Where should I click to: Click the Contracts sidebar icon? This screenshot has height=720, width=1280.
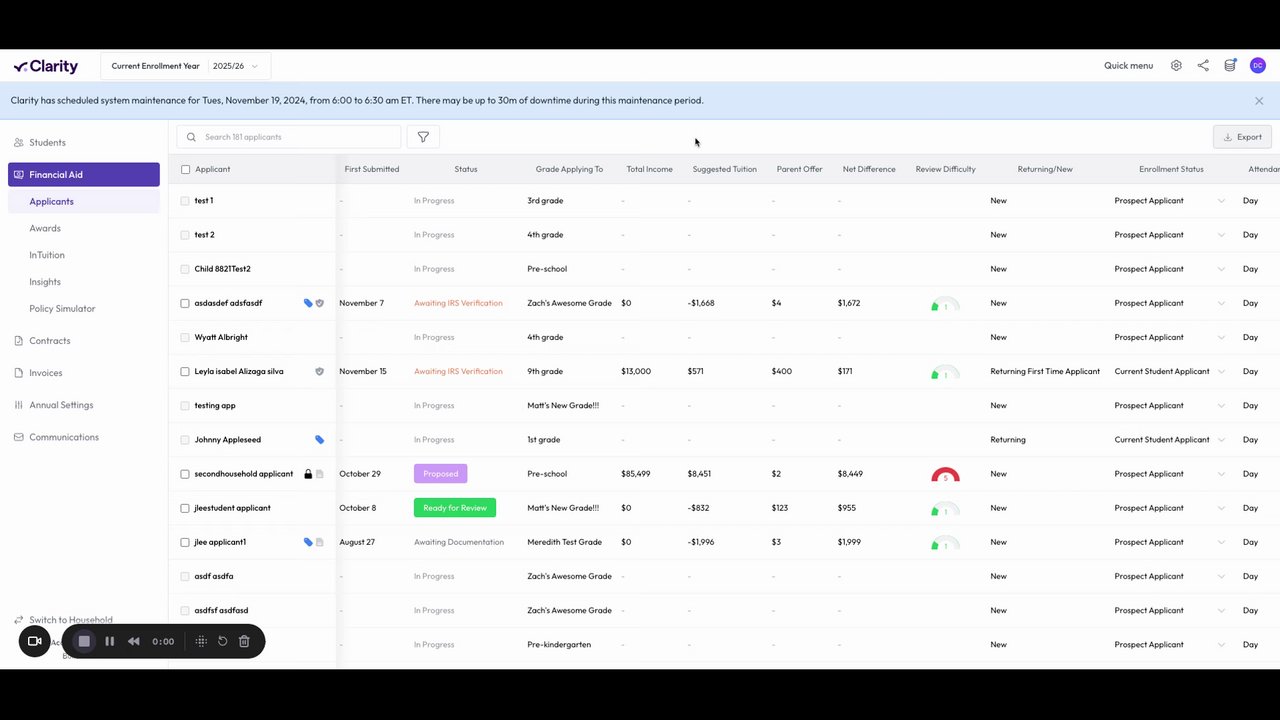[19, 341]
